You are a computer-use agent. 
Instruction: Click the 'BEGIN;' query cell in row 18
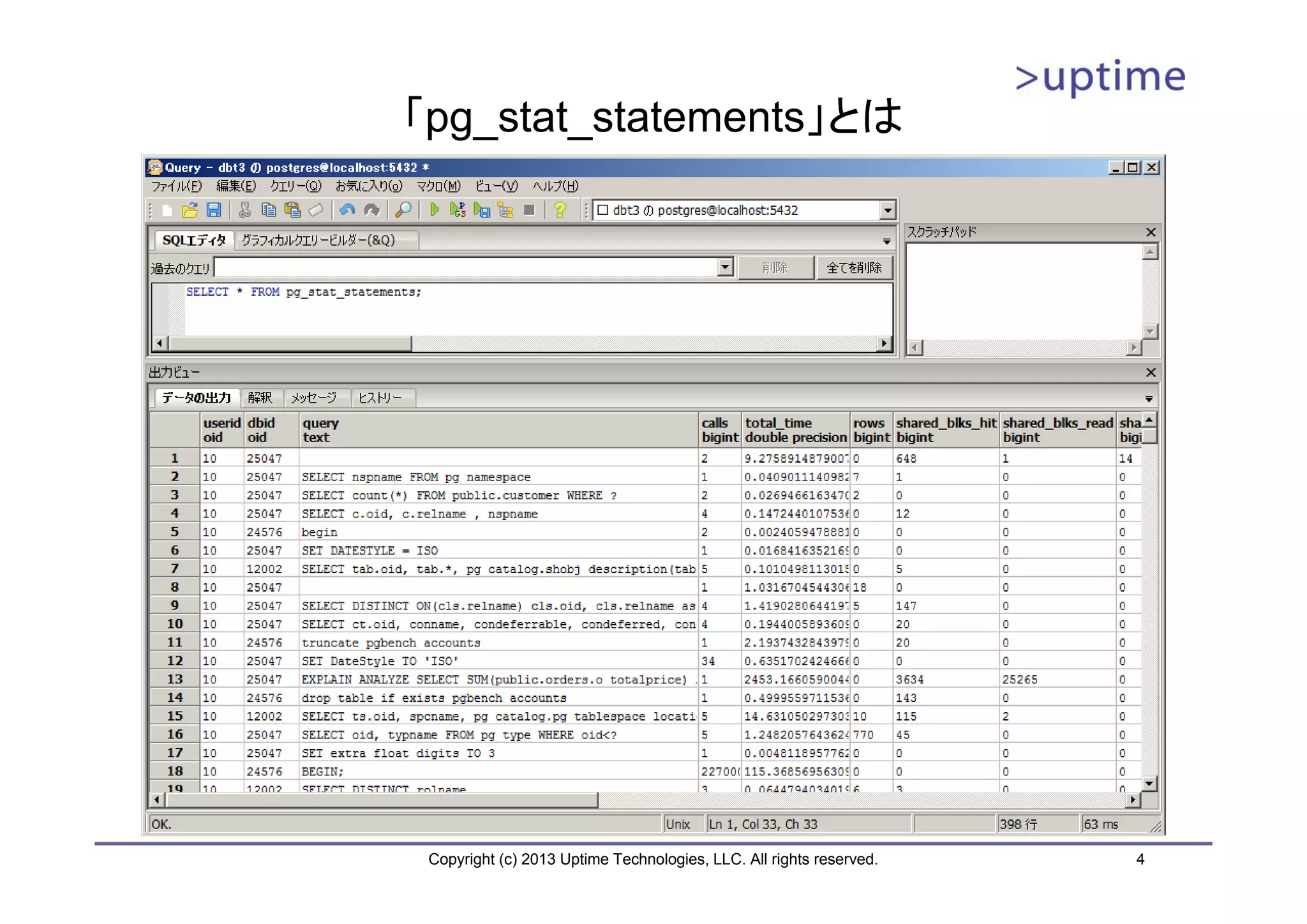point(498,771)
